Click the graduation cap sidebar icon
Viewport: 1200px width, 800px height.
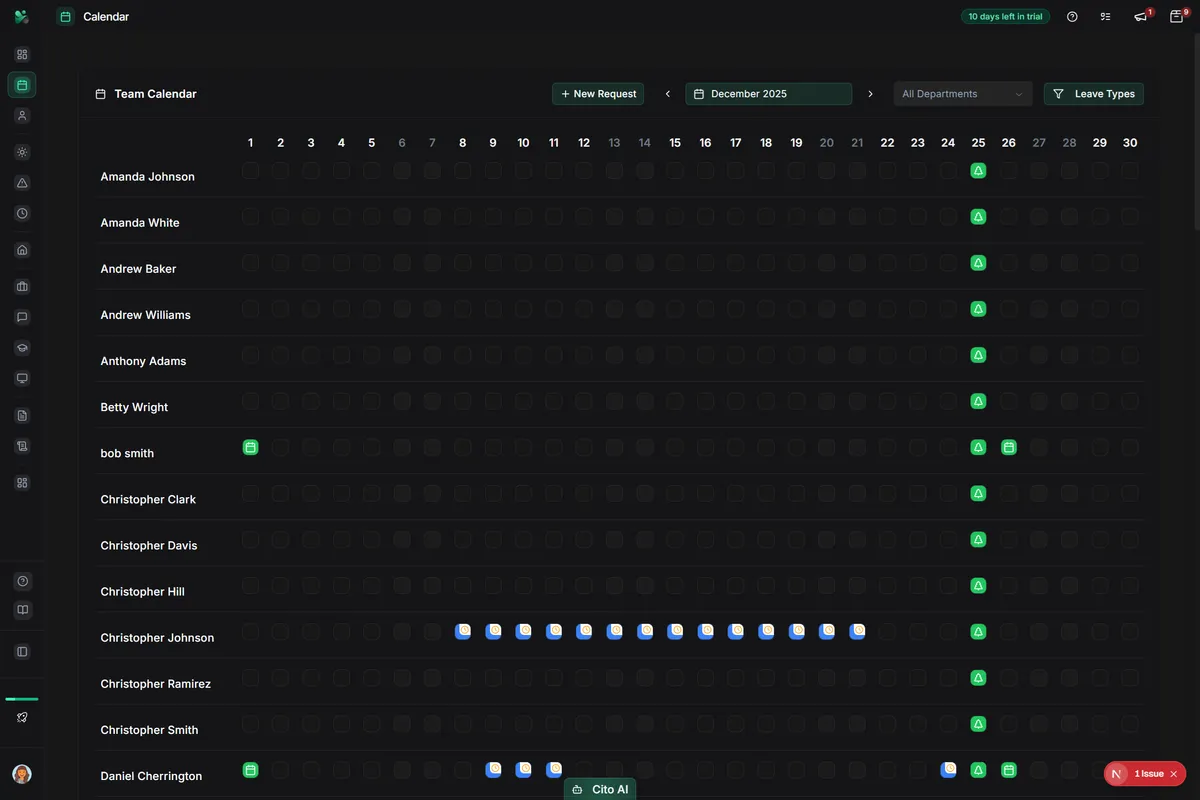click(x=22, y=348)
